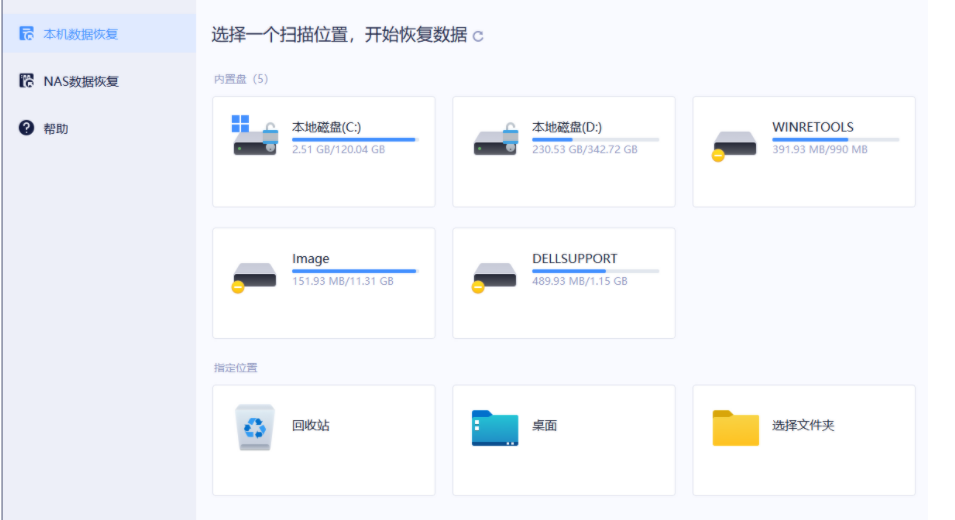Click the 本地磁盘(D:) storage usage bar
The image size is (955, 520).
coord(595,139)
